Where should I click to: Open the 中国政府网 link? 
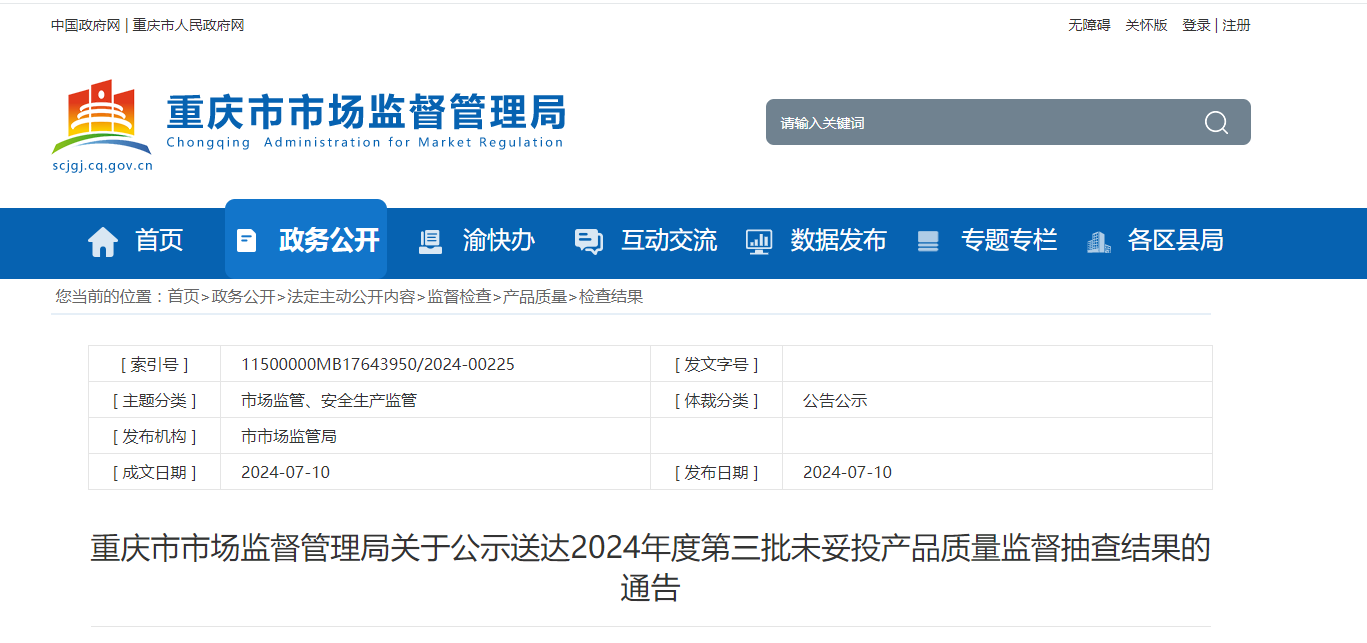coord(86,25)
